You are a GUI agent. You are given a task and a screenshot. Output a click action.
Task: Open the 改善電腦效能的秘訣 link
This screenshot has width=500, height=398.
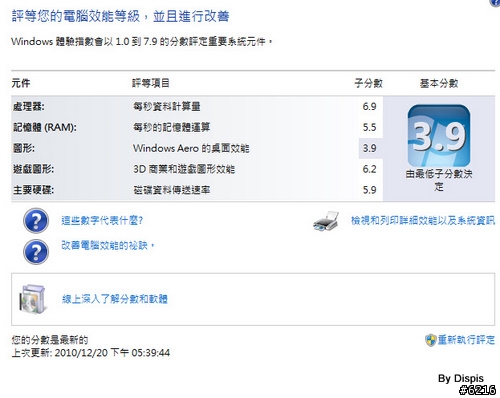108,246
